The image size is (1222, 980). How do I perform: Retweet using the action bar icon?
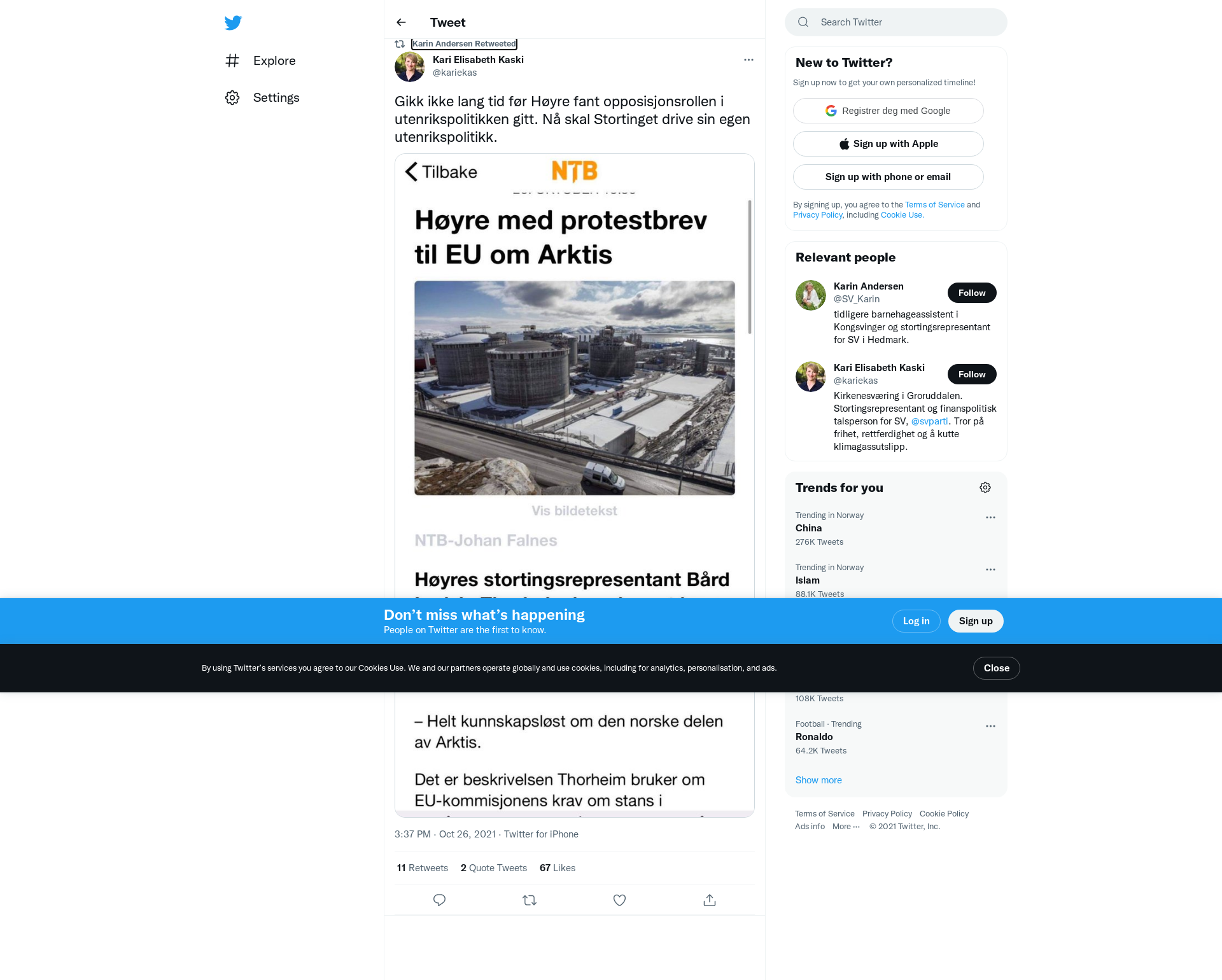point(530,900)
